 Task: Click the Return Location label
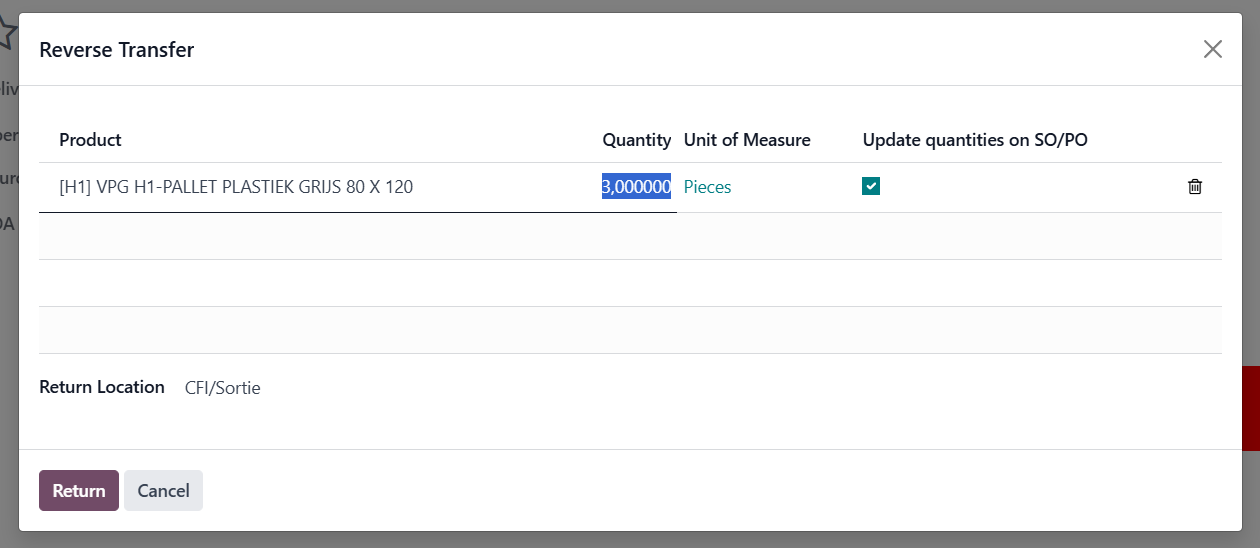[101, 387]
